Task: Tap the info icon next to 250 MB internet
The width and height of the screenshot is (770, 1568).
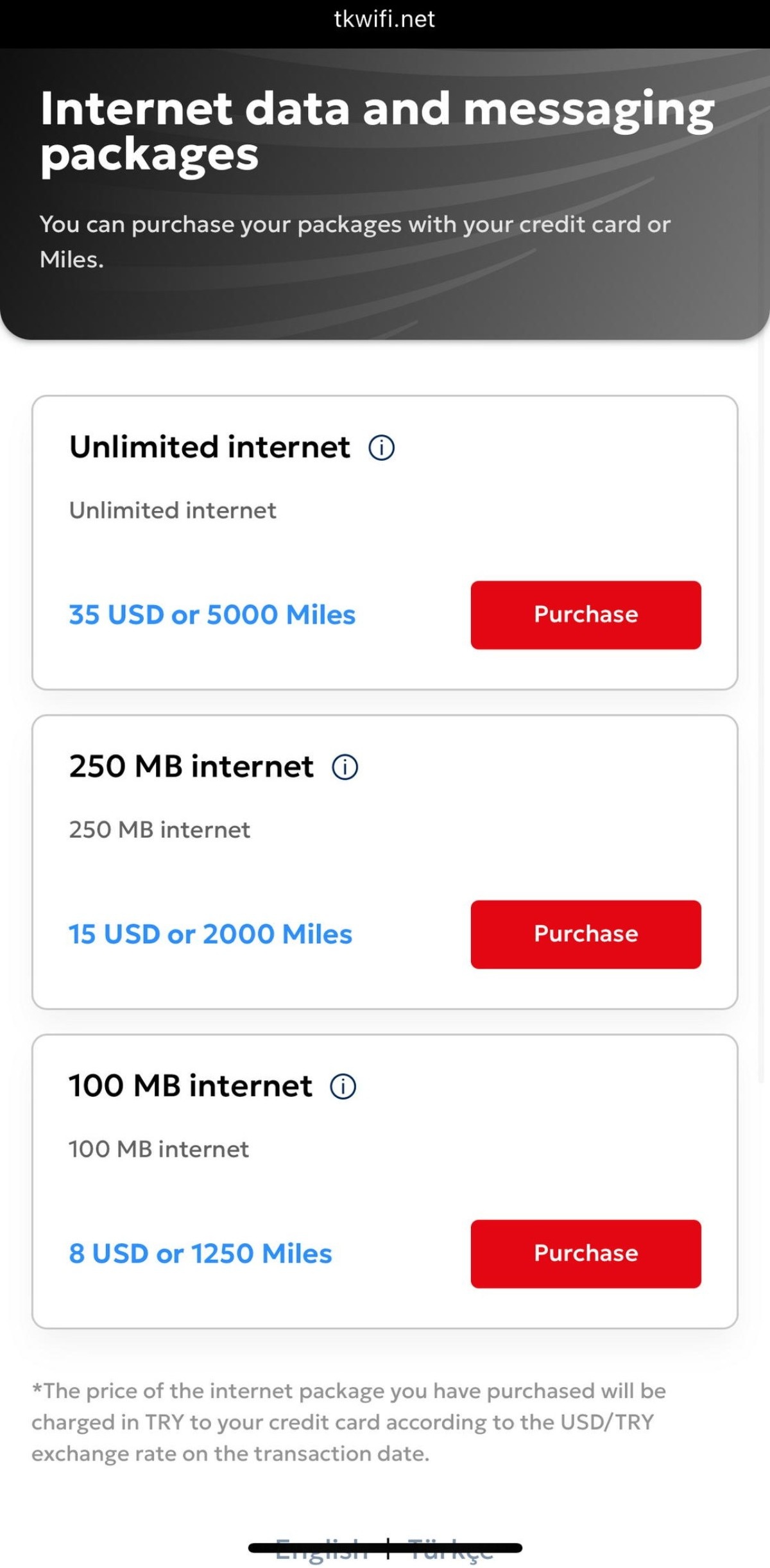Action: [345, 767]
